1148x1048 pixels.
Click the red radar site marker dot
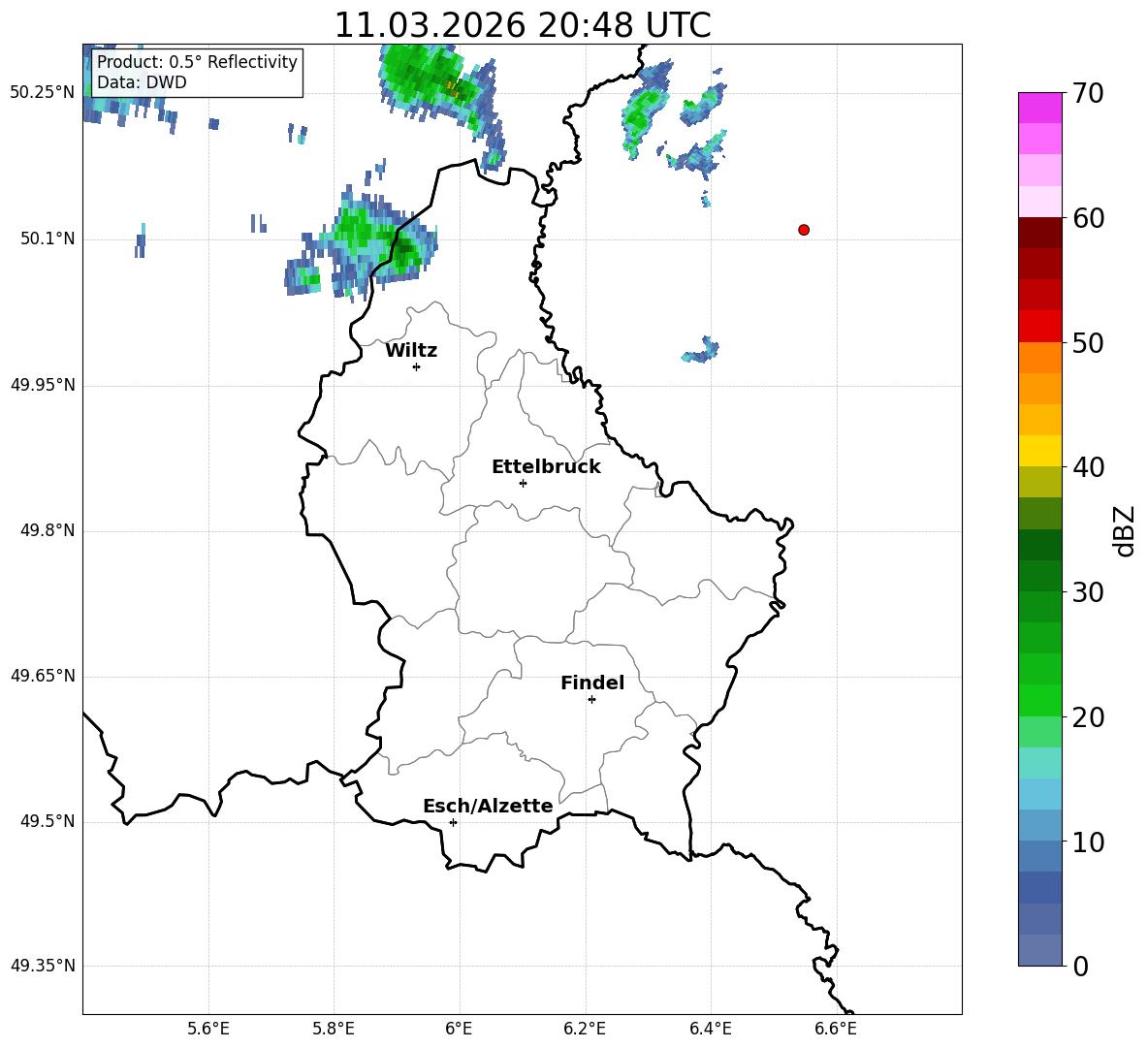coord(803,230)
